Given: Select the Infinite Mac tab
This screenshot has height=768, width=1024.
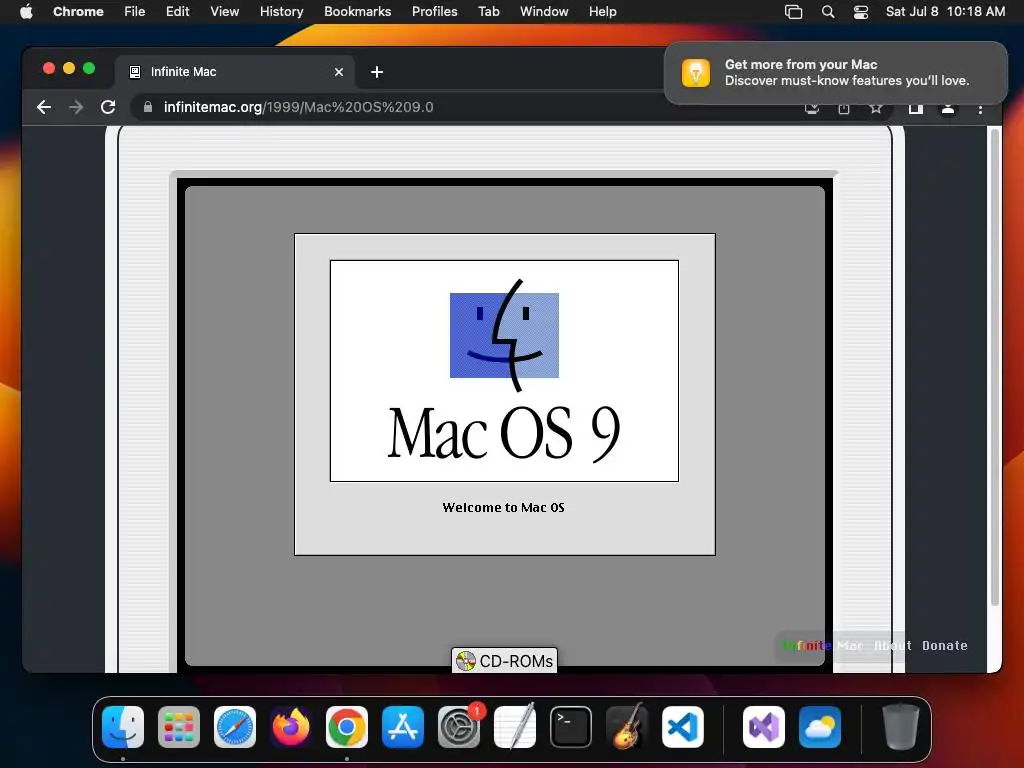Looking at the screenshot, I should coord(235,72).
